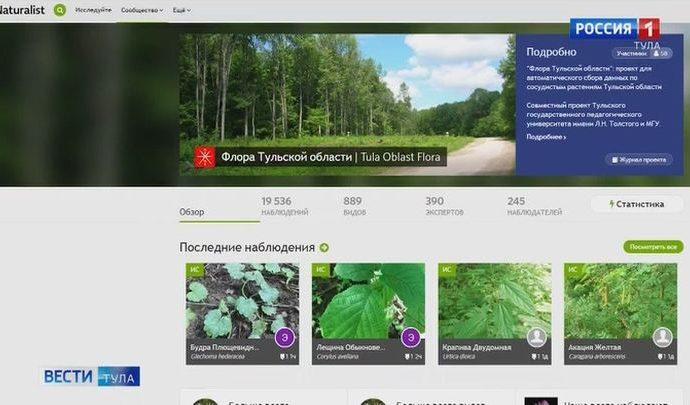Click the Будра Плющевидная species name
The image size is (690, 405).
[225, 347]
